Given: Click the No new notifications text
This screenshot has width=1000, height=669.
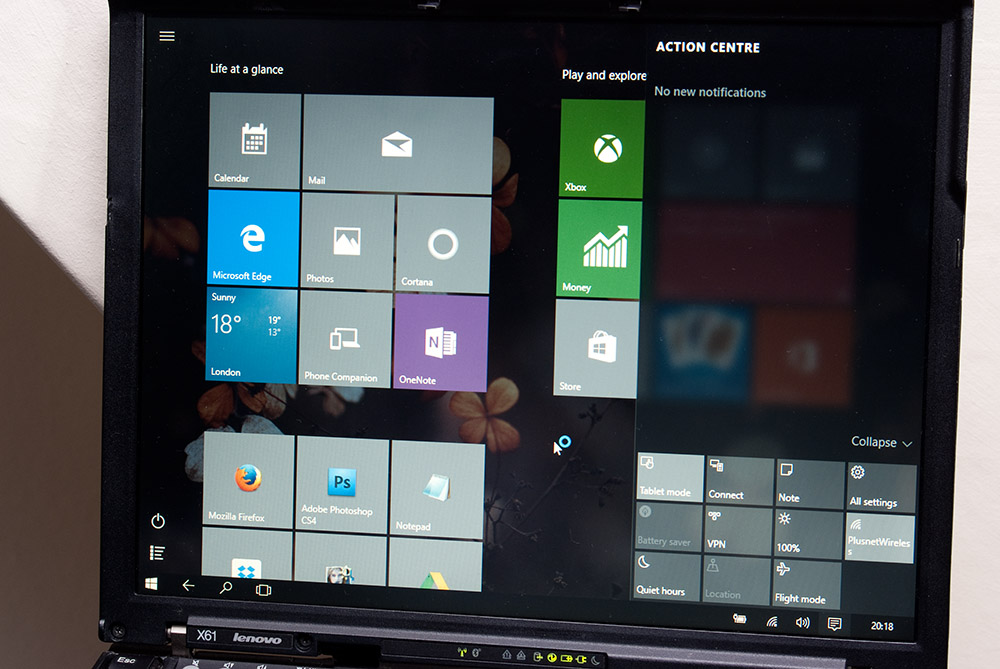Looking at the screenshot, I should pyautogui.click(x=710, y=92).
